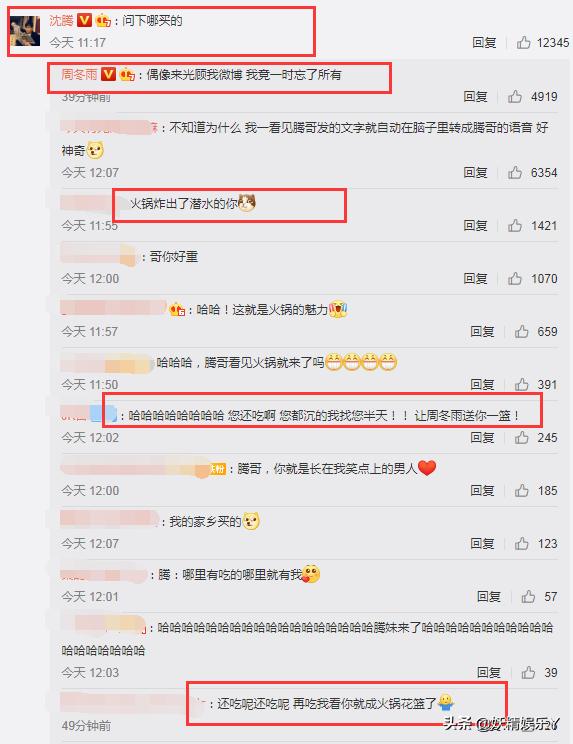Like the comment with 659 likes
Image resolution: width=573 pixels, height=744 pixels.
pos(522,332)
